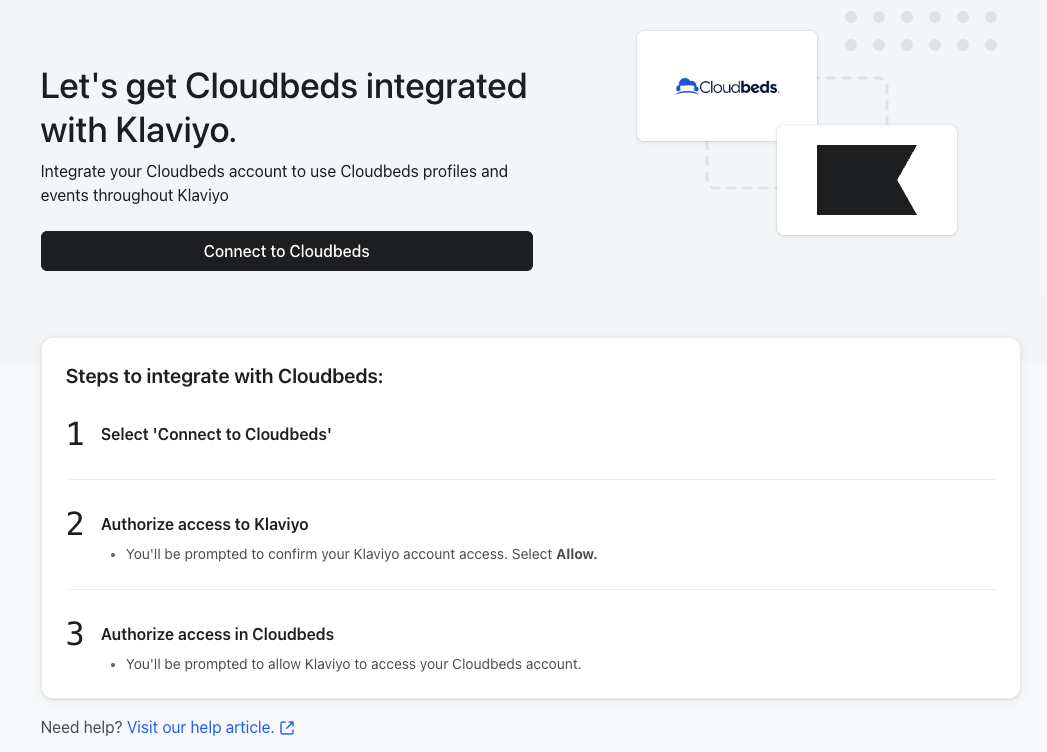Screen dimensions: 1047x752
Task: Click the blue cloud icon in Cloudbeds logo
Action: pyautogui.click(x=687, y=87)
